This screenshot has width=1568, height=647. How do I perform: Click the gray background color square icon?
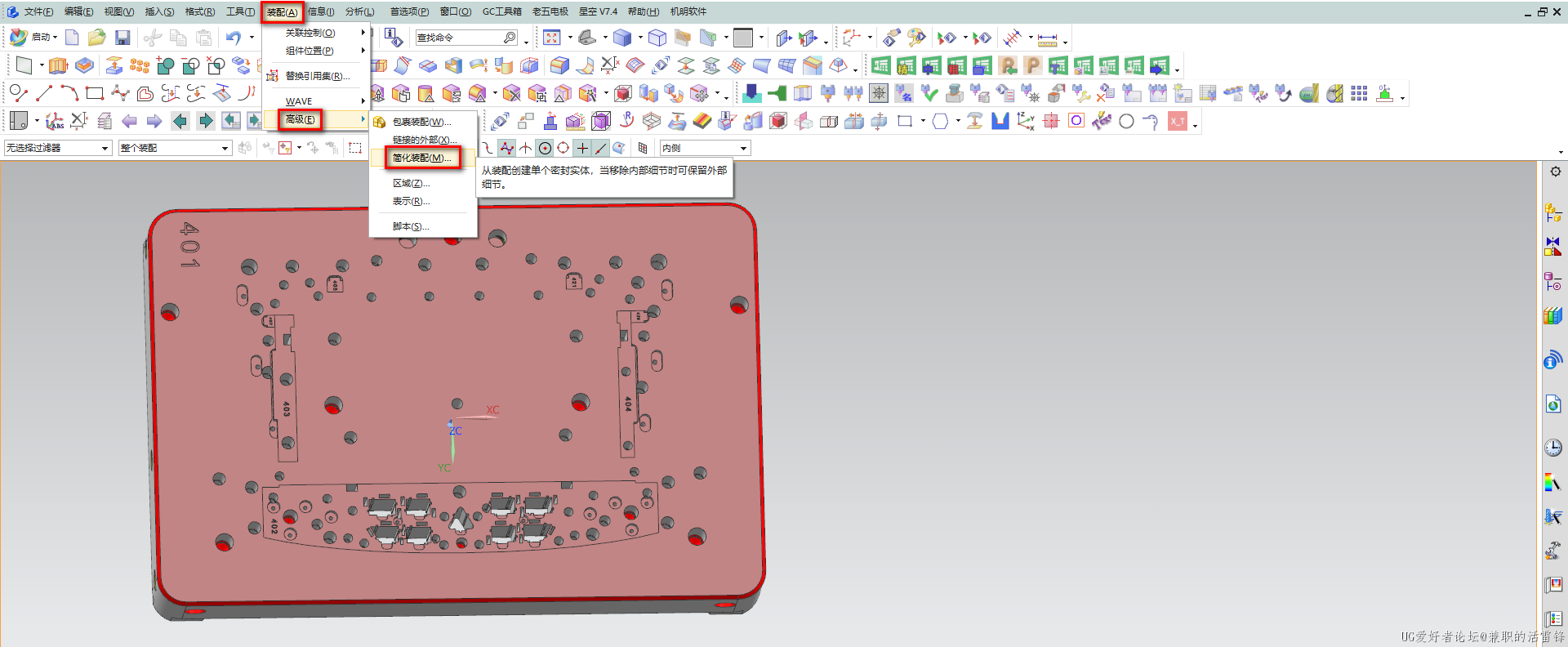point(743,38)
